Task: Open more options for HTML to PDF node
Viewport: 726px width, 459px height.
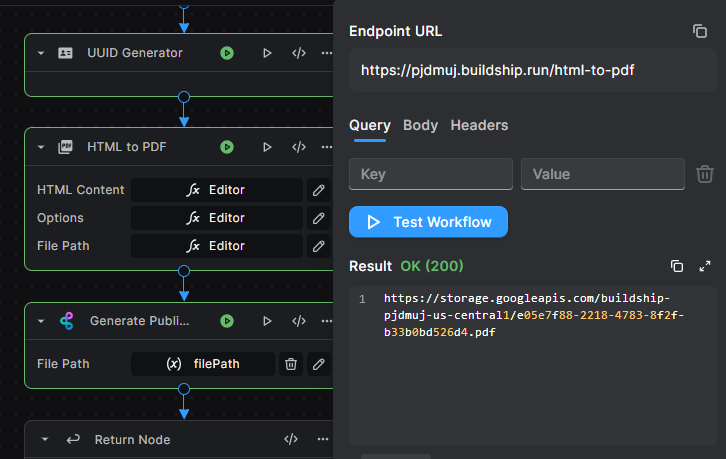Action: [x=326, y=147]
